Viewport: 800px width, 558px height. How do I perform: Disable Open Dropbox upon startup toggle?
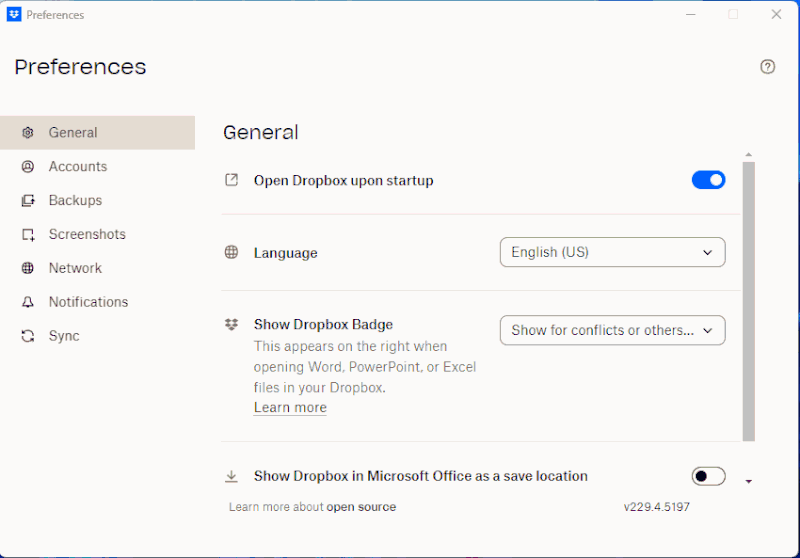[x=708, y=180]
